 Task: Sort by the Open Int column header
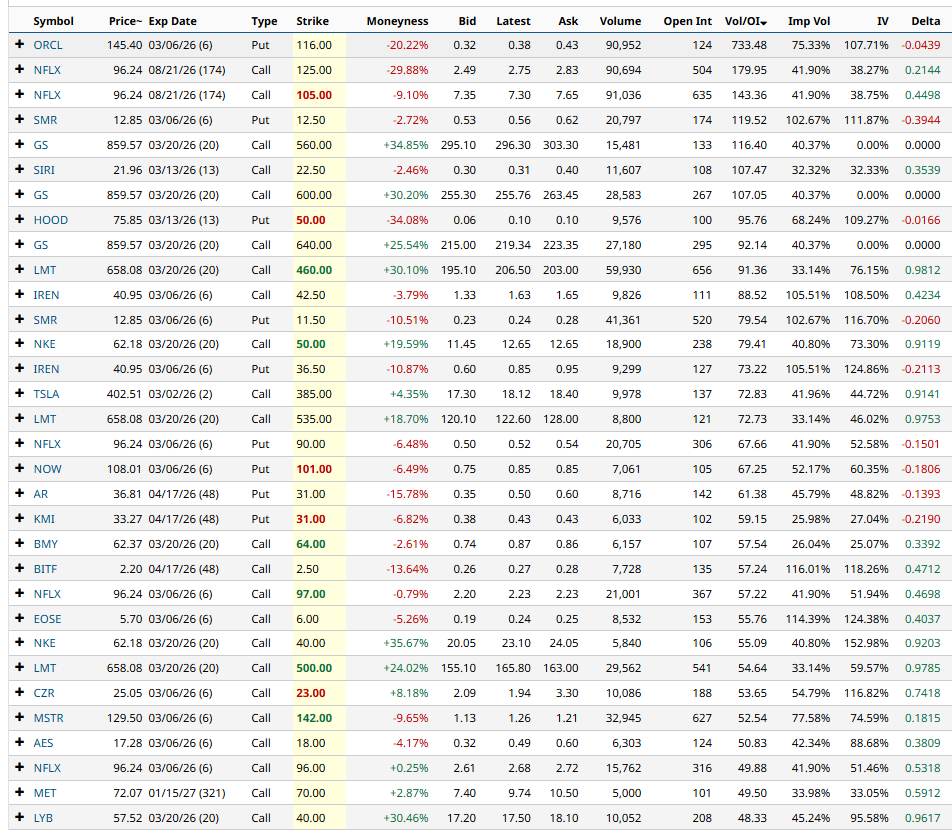[x=687, y=21]
